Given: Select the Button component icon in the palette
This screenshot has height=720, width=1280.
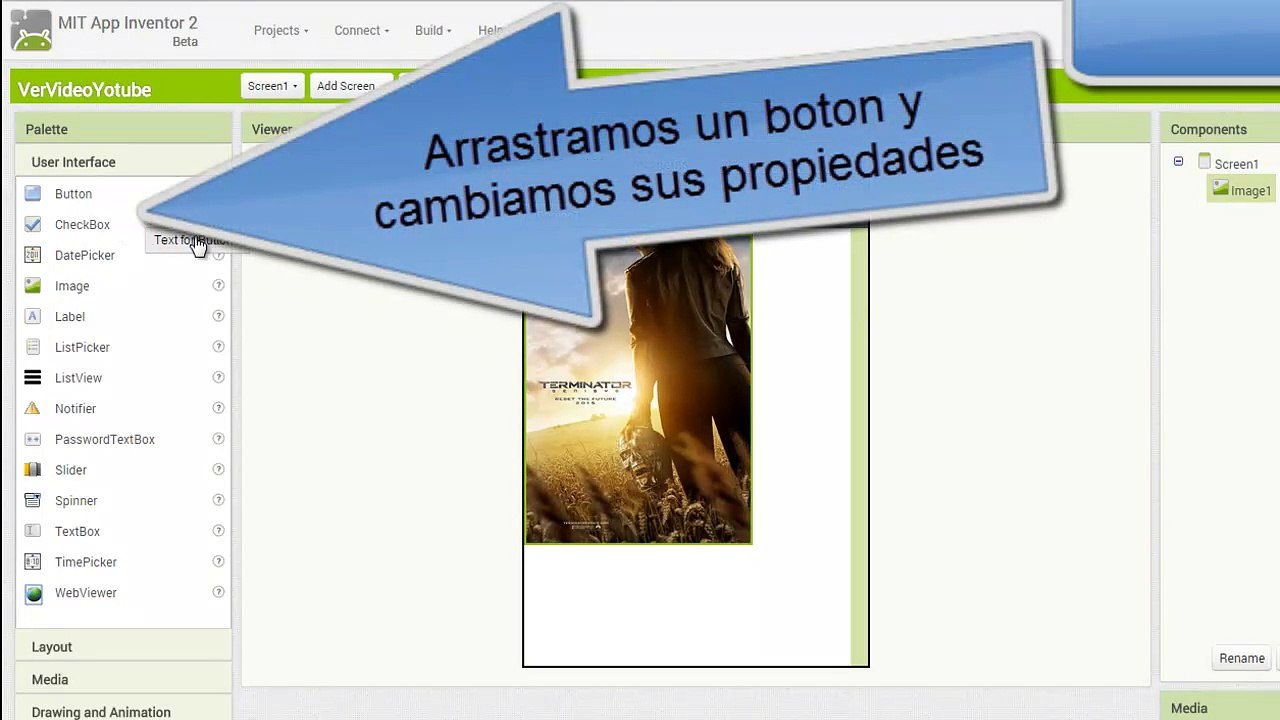Looking at the screenshot, I should (x=33, y=194).
